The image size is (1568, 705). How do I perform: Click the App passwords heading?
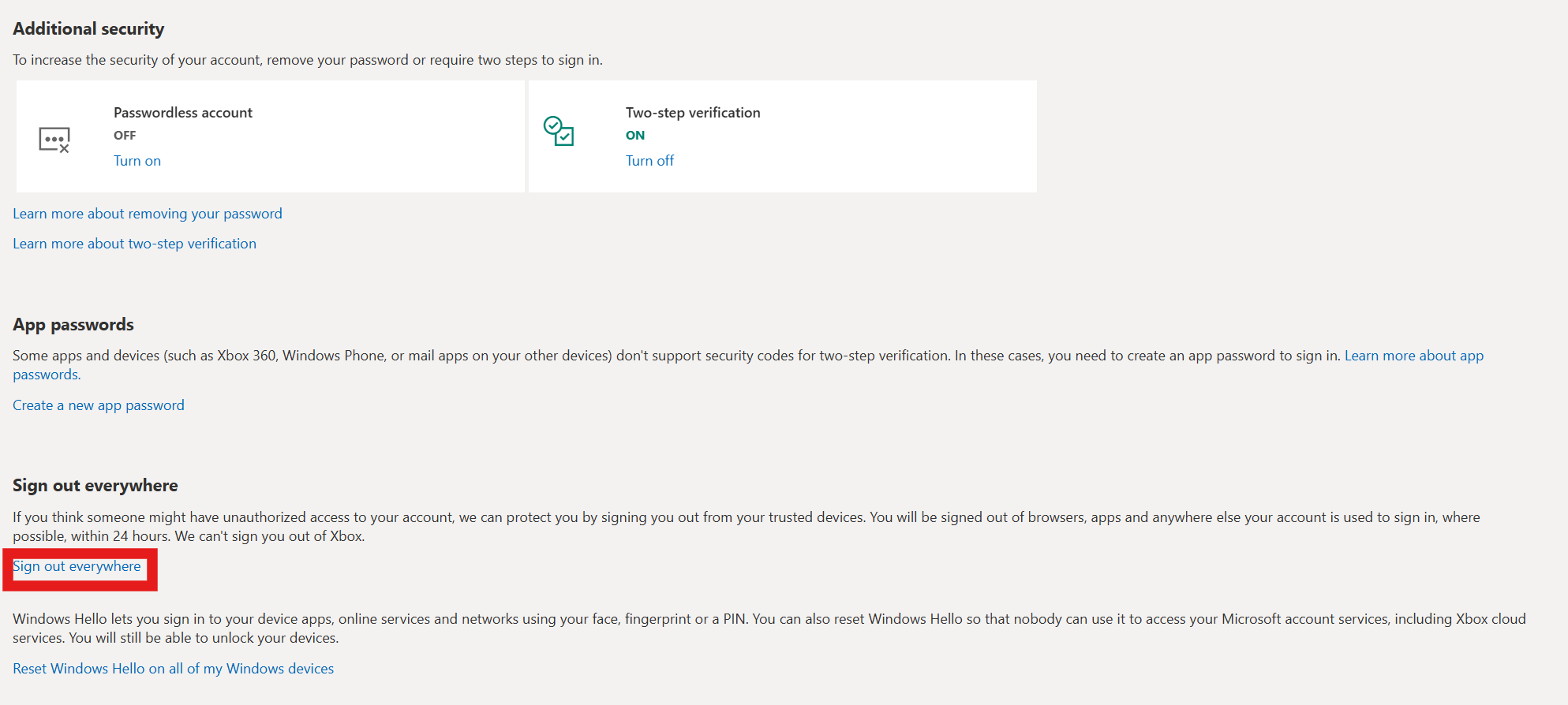(x=73, y=325)
